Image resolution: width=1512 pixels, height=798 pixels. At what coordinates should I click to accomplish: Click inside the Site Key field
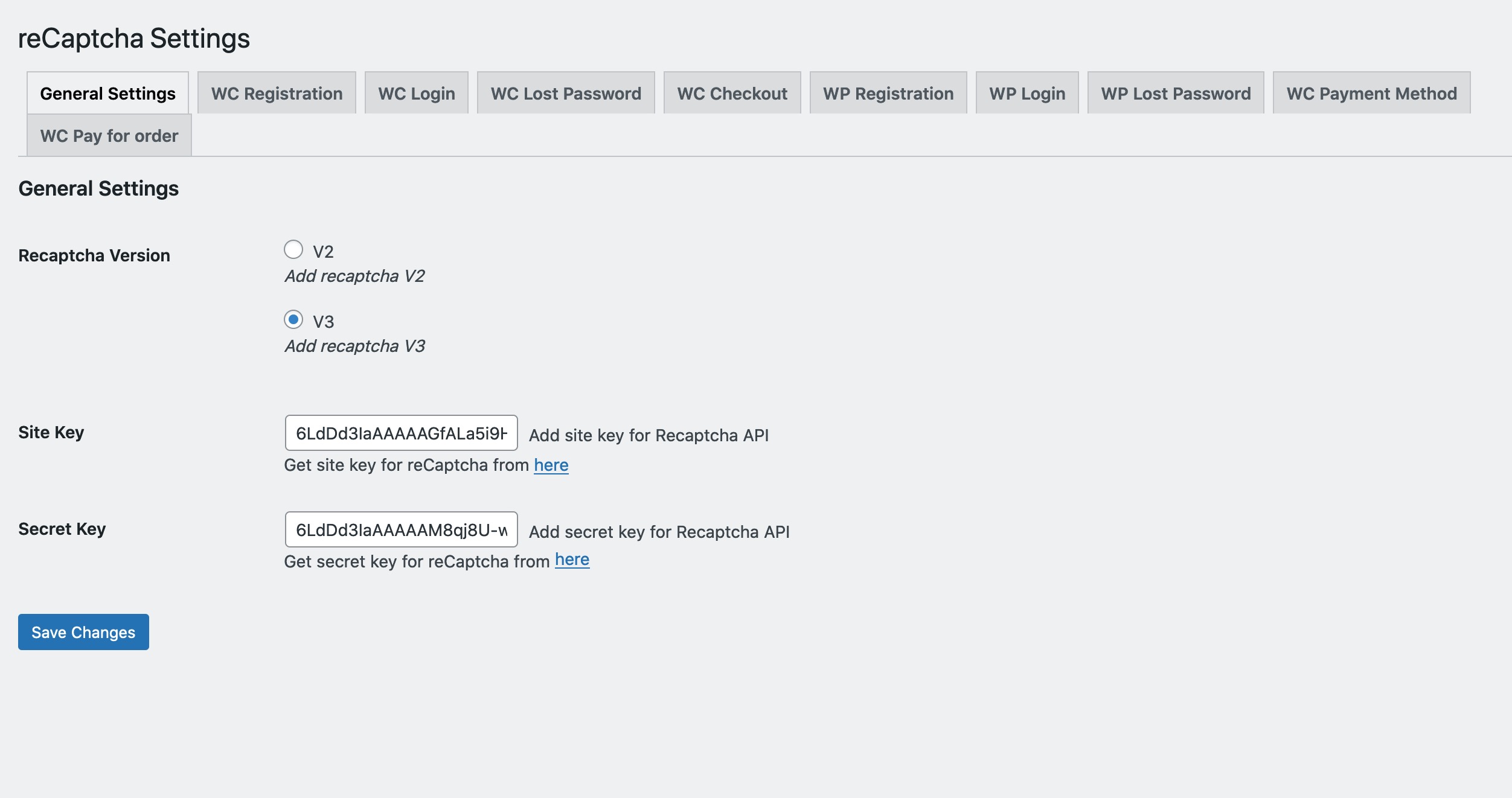(401, 433)
